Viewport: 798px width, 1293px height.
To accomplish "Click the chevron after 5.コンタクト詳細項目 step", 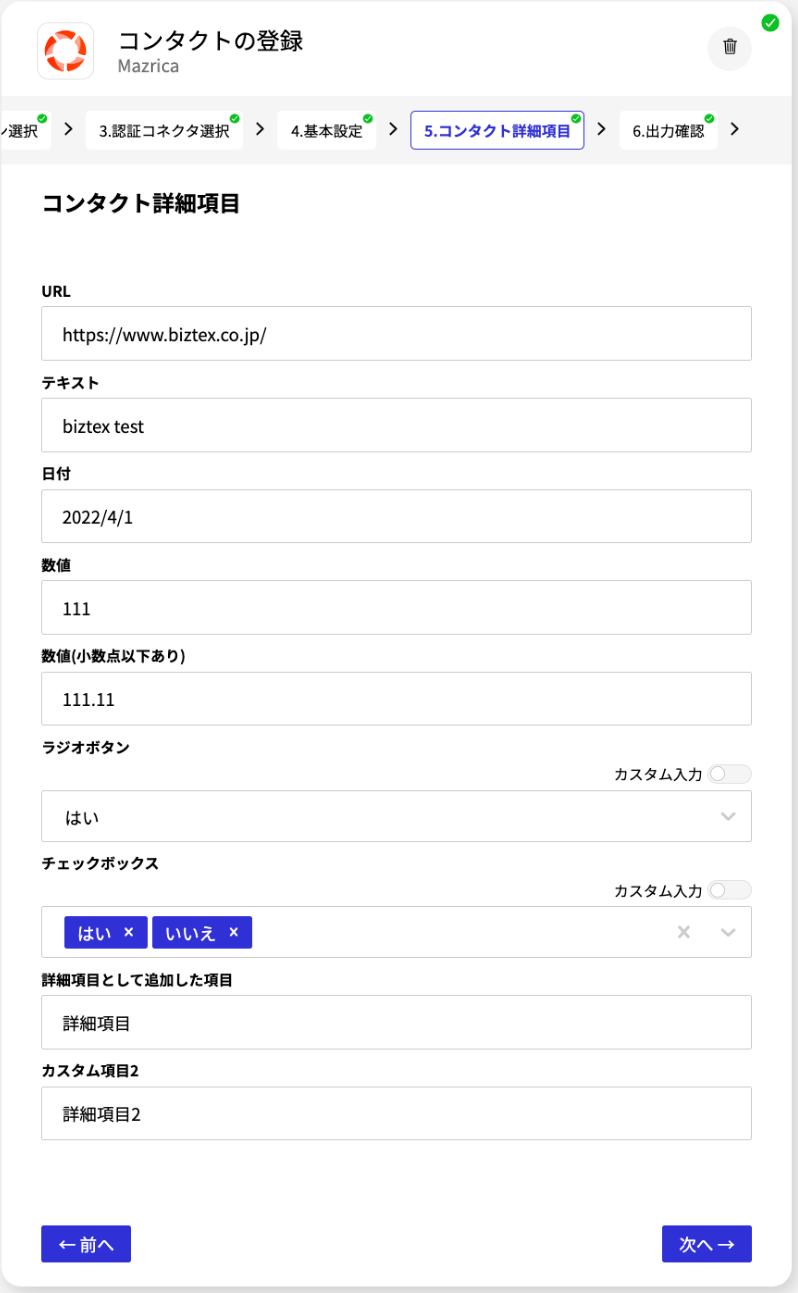I will (601, 129).
